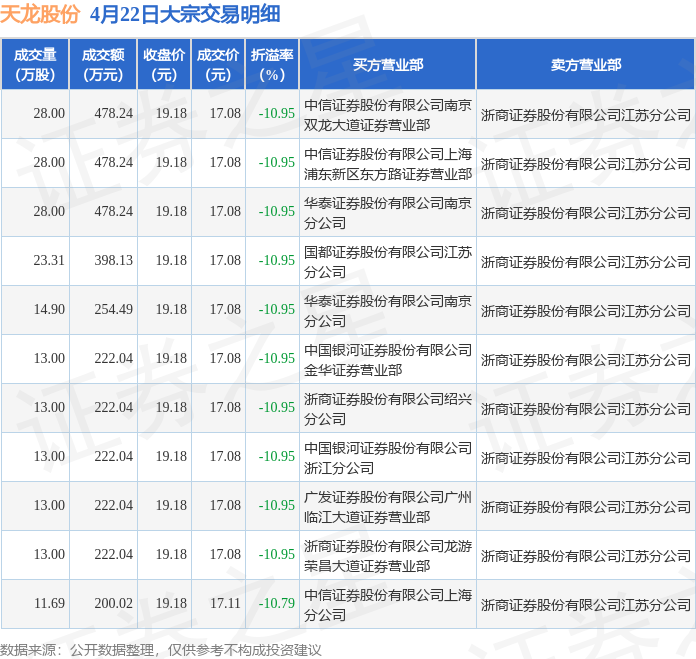Select the 成交价(元) column header

[218, 65]
